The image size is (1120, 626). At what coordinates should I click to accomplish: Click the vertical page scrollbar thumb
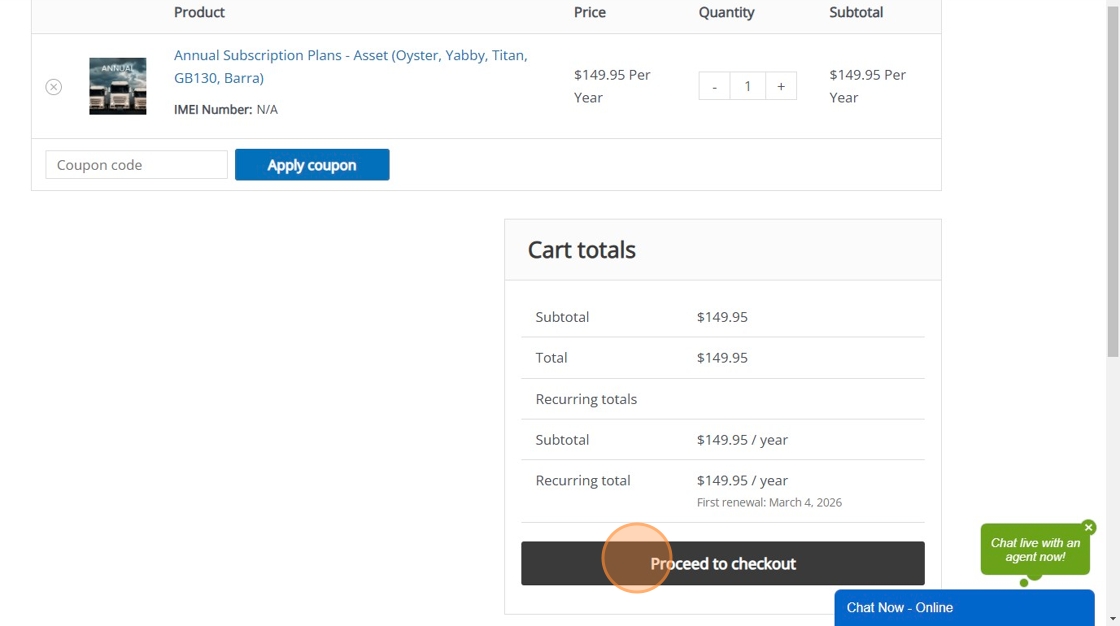pos(1113,180)
